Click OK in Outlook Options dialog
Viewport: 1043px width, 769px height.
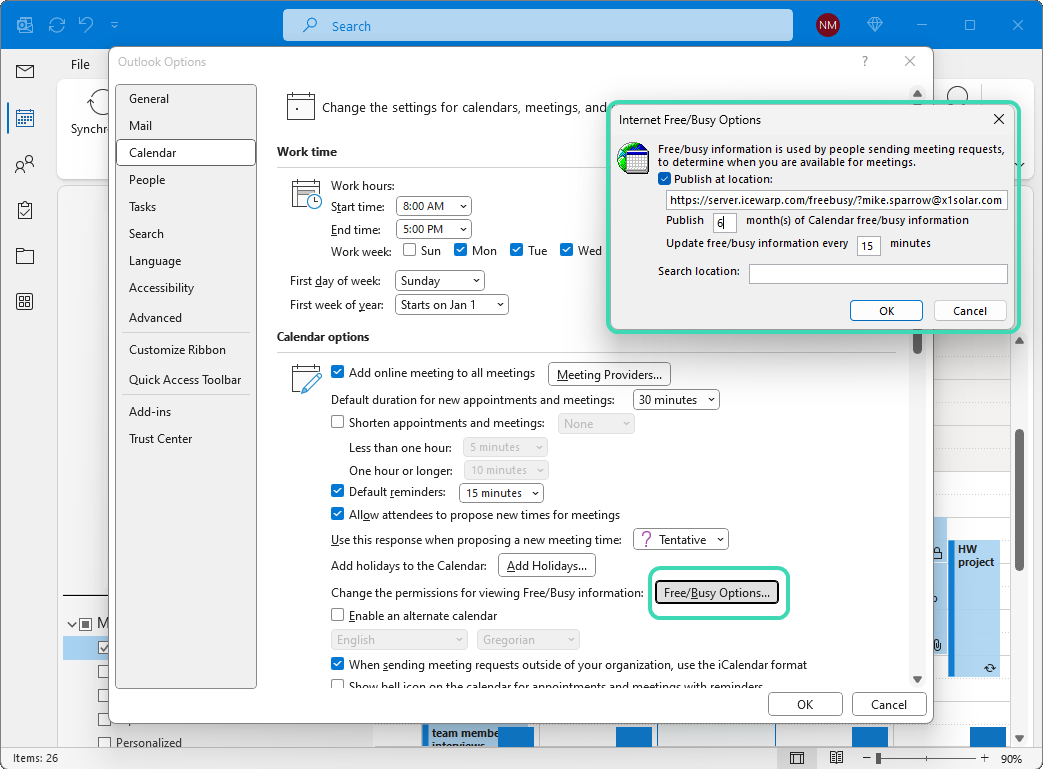click(x=805, y=704)
